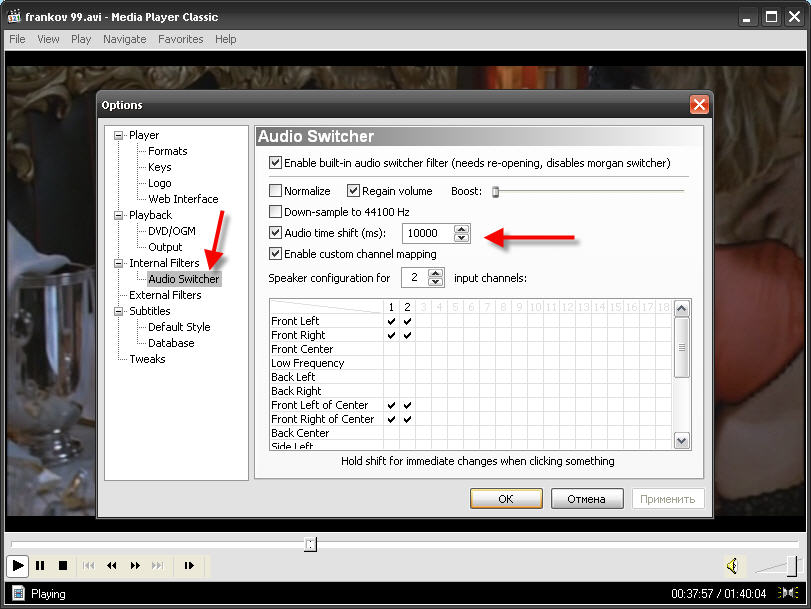The image size is (811, 609).
Task: Decrease audio time shift with down arrow
Action: coord(461,237)
